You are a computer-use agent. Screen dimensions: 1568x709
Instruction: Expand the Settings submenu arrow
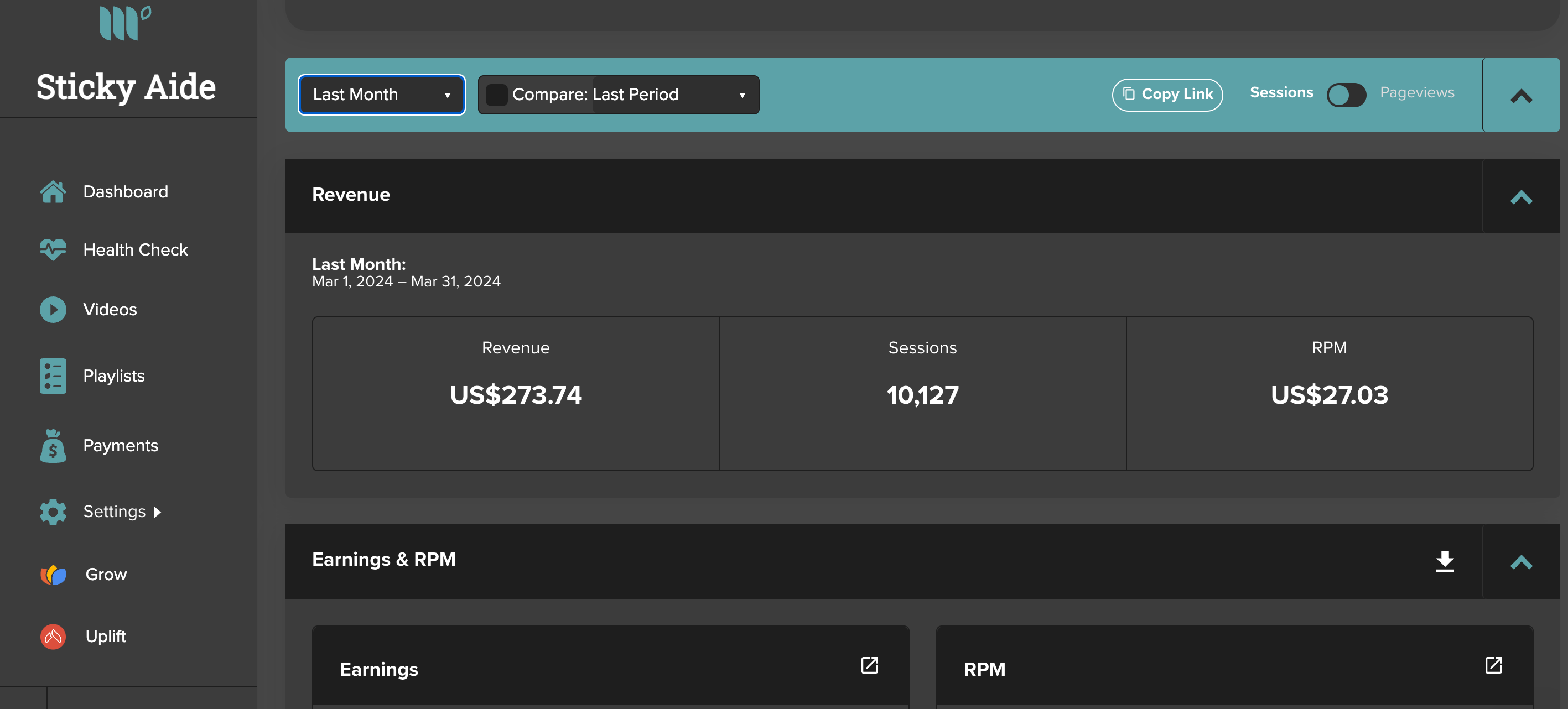tap(158, 513)
